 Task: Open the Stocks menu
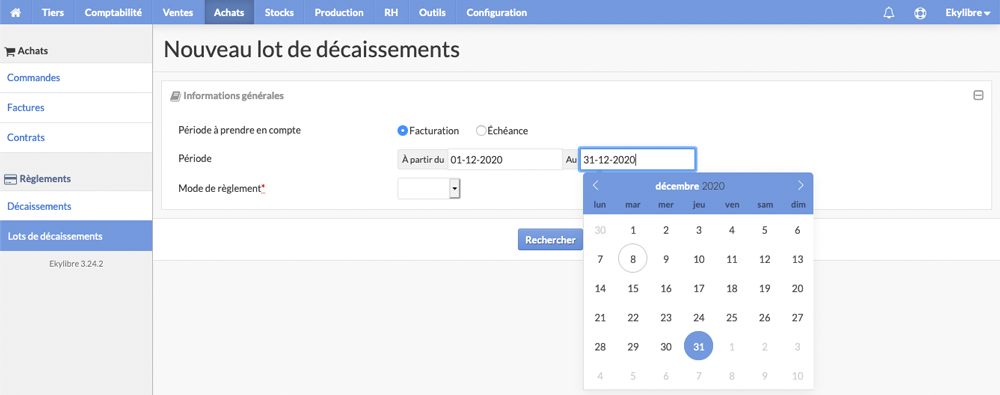[x=279, y=12]
